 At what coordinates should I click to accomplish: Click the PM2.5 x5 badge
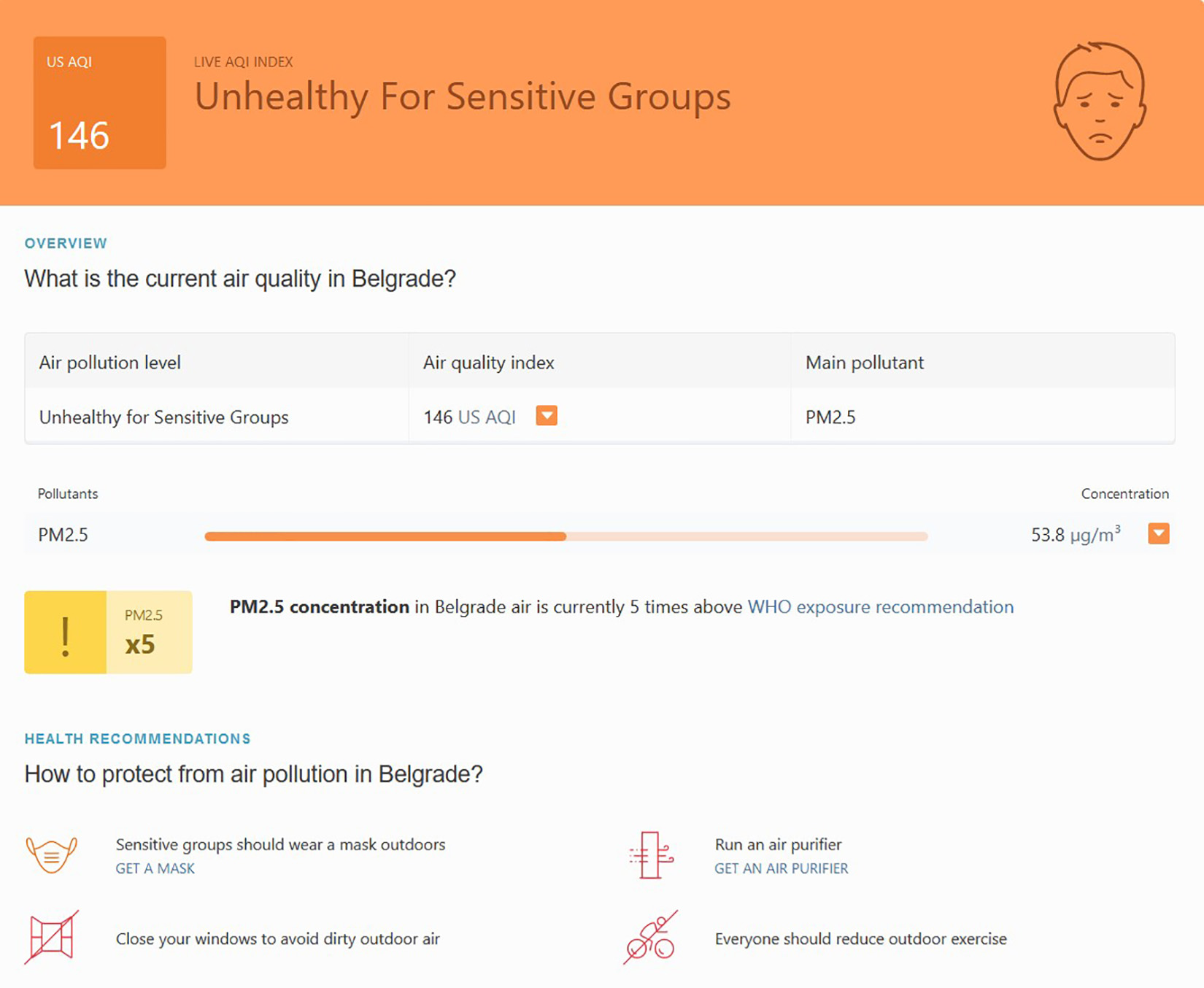pyautogui.click(x=149, y=632)
